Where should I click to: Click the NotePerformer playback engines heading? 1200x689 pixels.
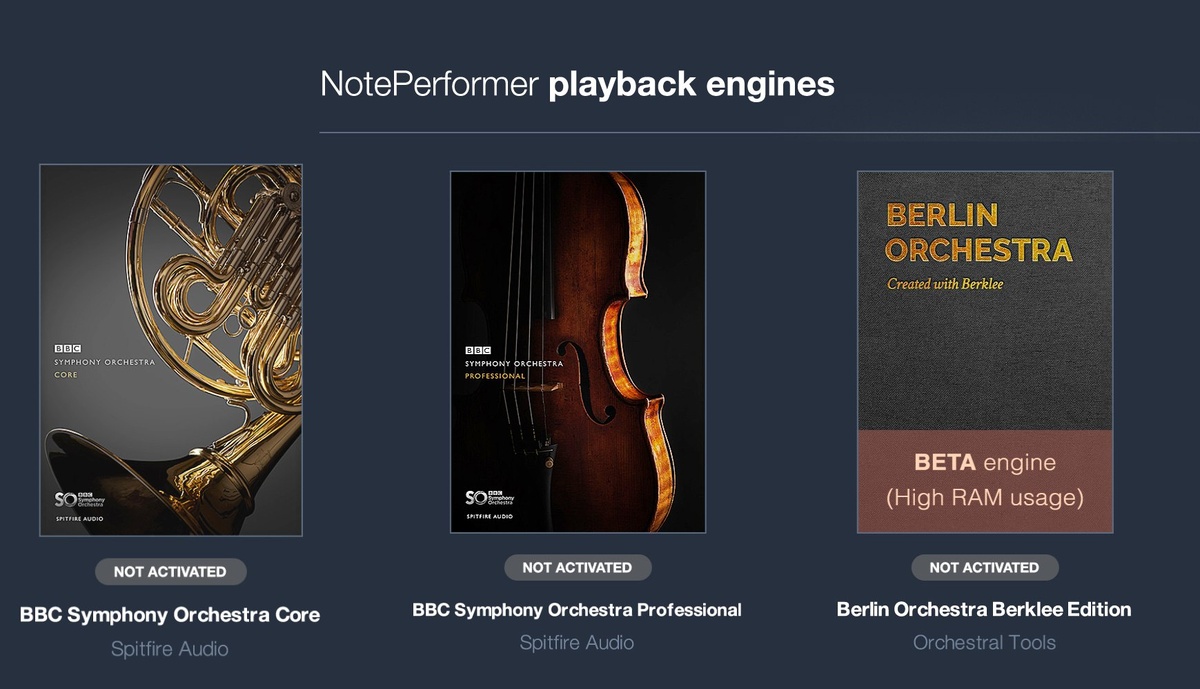coord(577,84)
